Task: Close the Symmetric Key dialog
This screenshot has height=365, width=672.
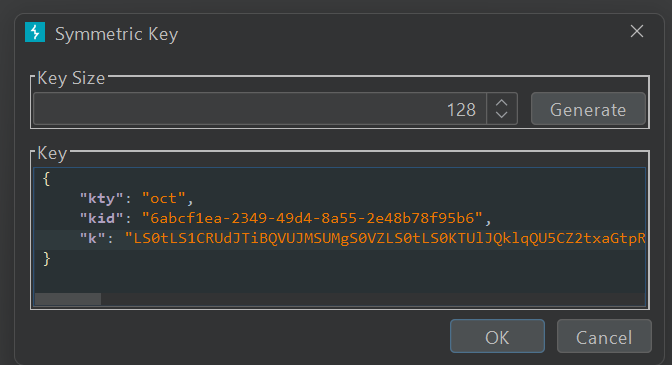Action: click(636, 31)
